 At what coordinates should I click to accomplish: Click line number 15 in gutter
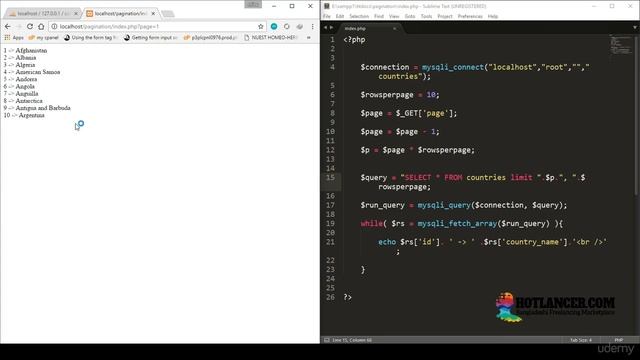pos(330,178)
